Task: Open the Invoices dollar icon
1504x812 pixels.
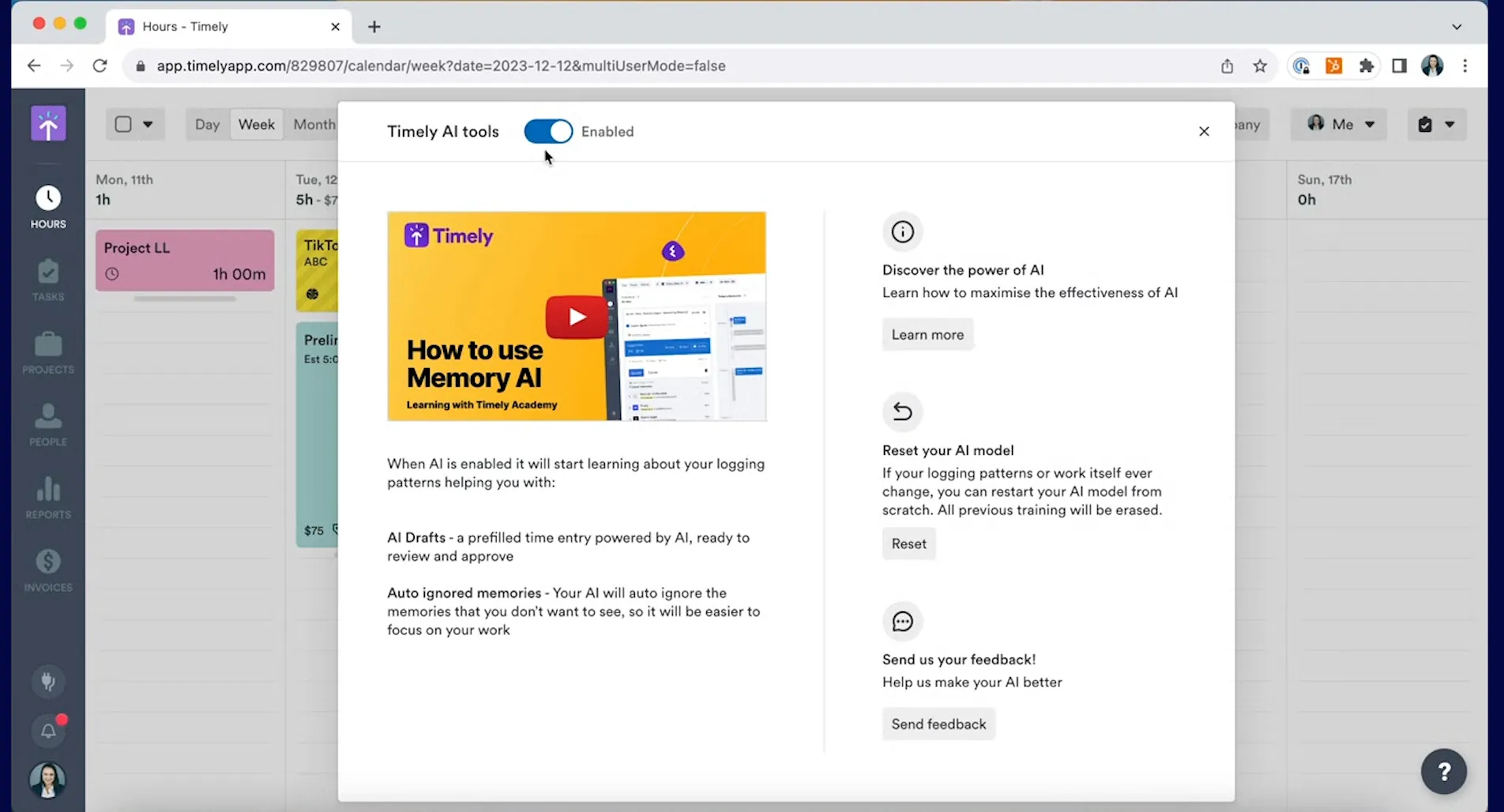Action: click(48, 570)
